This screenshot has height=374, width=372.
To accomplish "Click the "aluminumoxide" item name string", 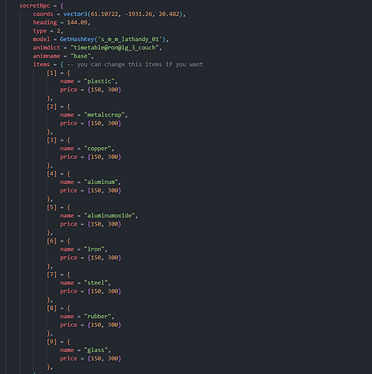I will click(x=109, y=216).
